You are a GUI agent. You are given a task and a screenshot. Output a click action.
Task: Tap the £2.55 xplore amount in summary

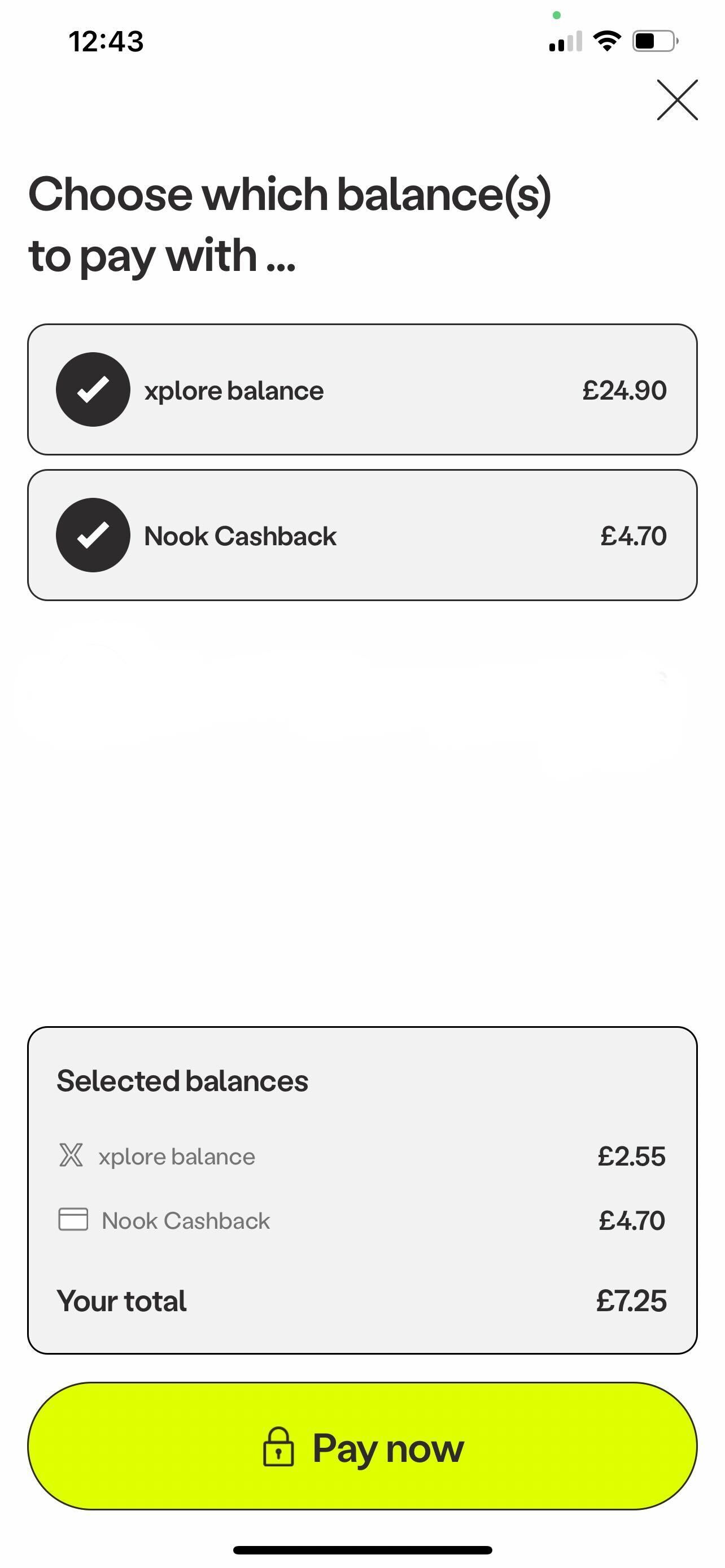(631, 1157)
